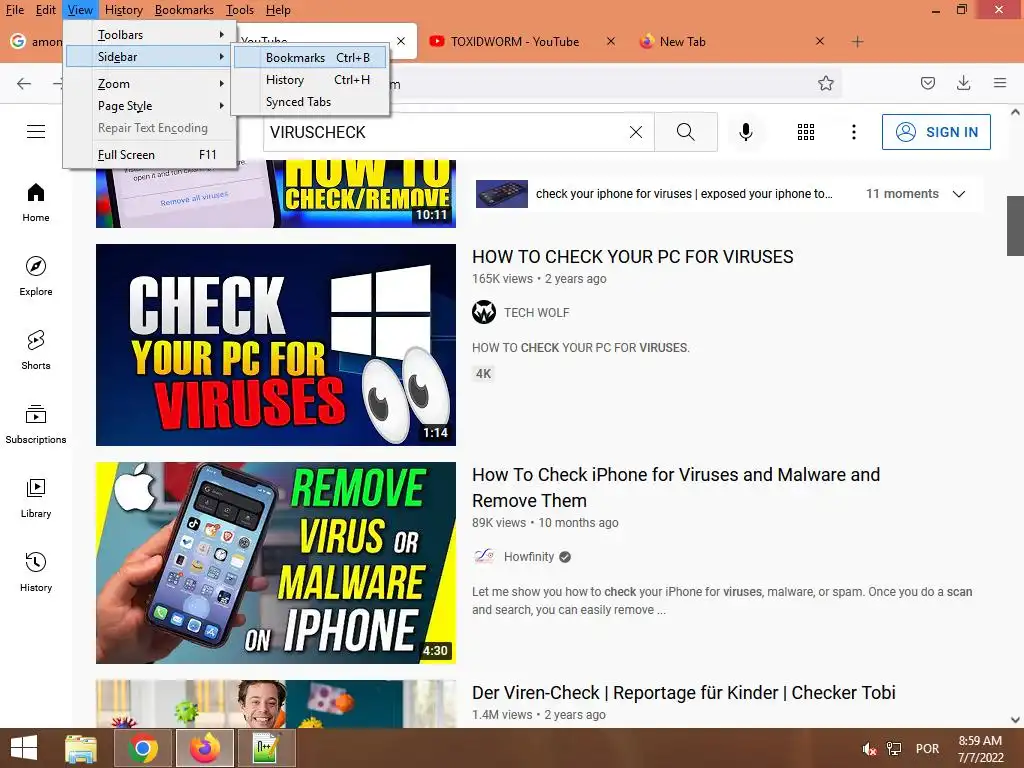Open Shorts in YouTube sidebar
This screenshot has width=1024, height=768.
36,350
